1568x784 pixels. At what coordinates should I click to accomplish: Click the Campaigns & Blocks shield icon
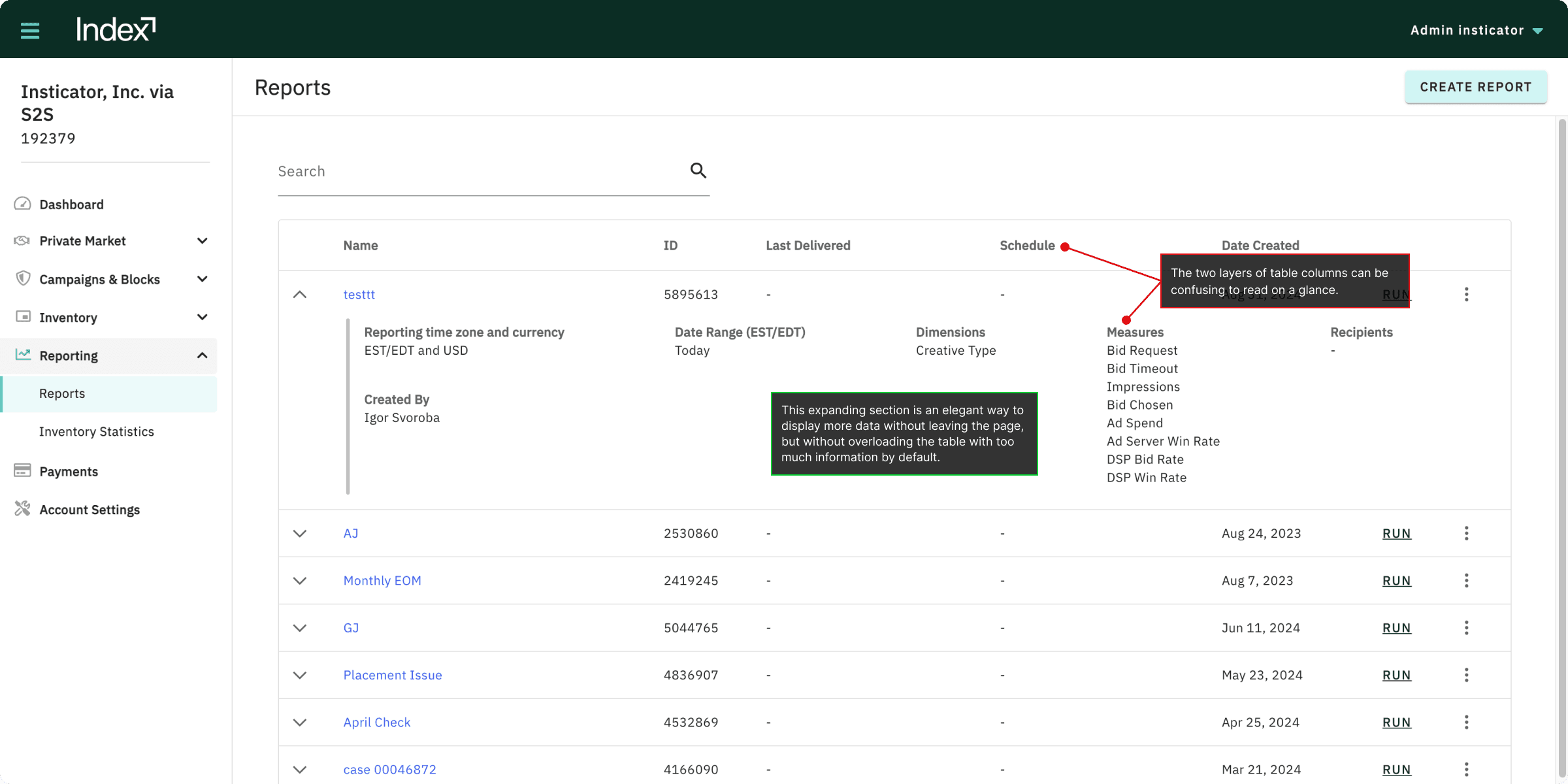coord(23,278)
